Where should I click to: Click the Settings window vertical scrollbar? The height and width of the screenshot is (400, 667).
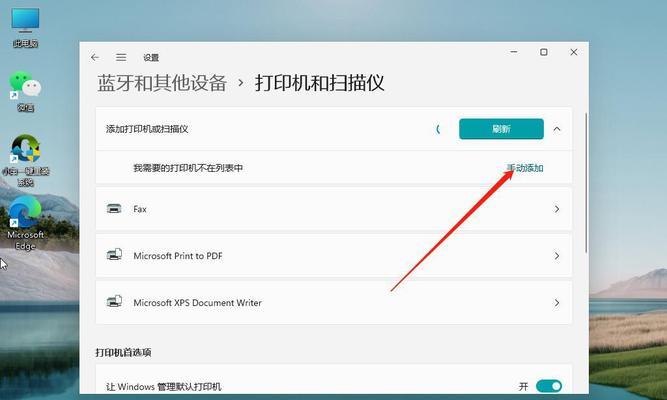pos(586,183)
